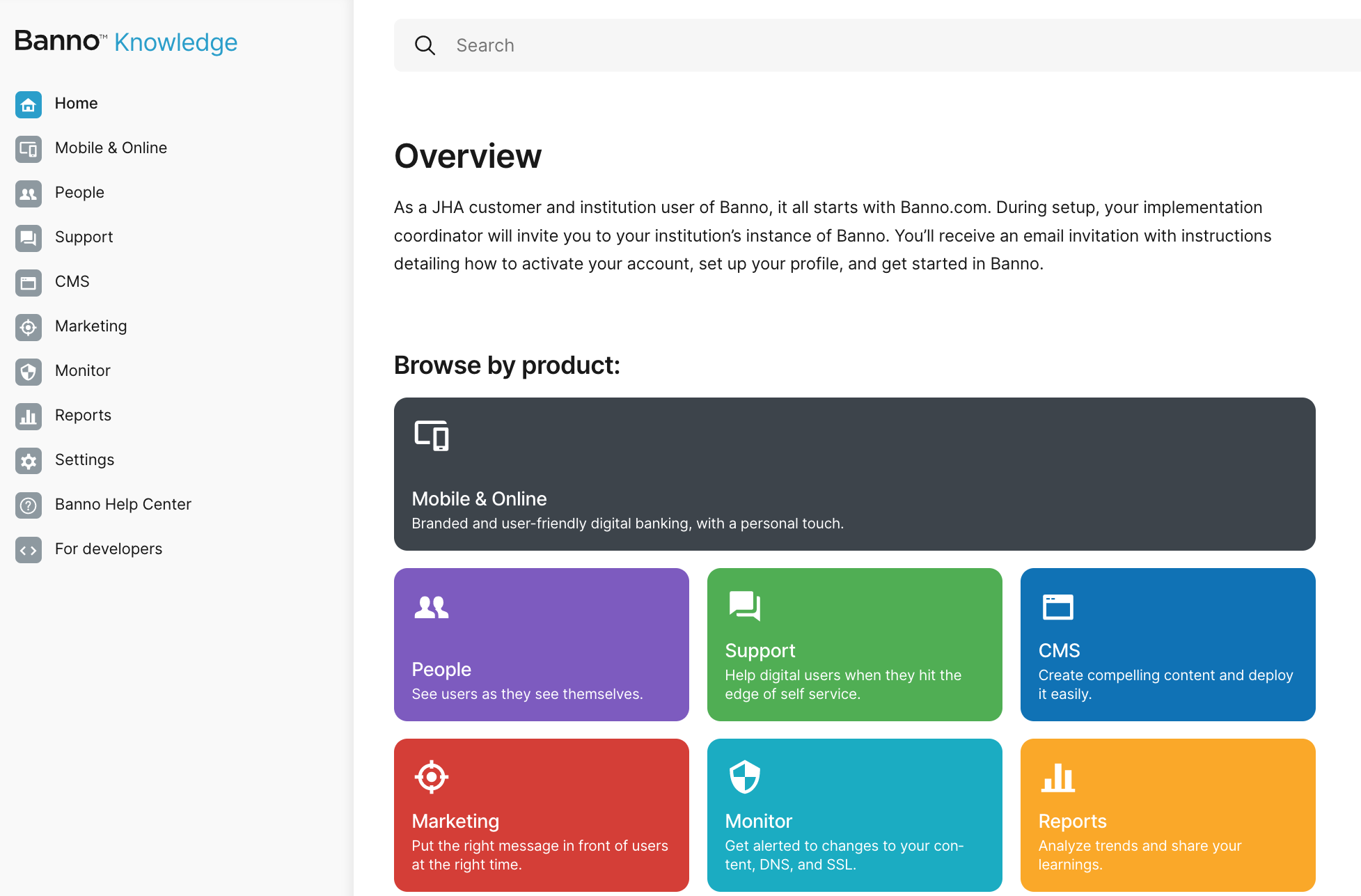Select the CMS item in the sidebar

pyautogui.click(x=72, y=281)
